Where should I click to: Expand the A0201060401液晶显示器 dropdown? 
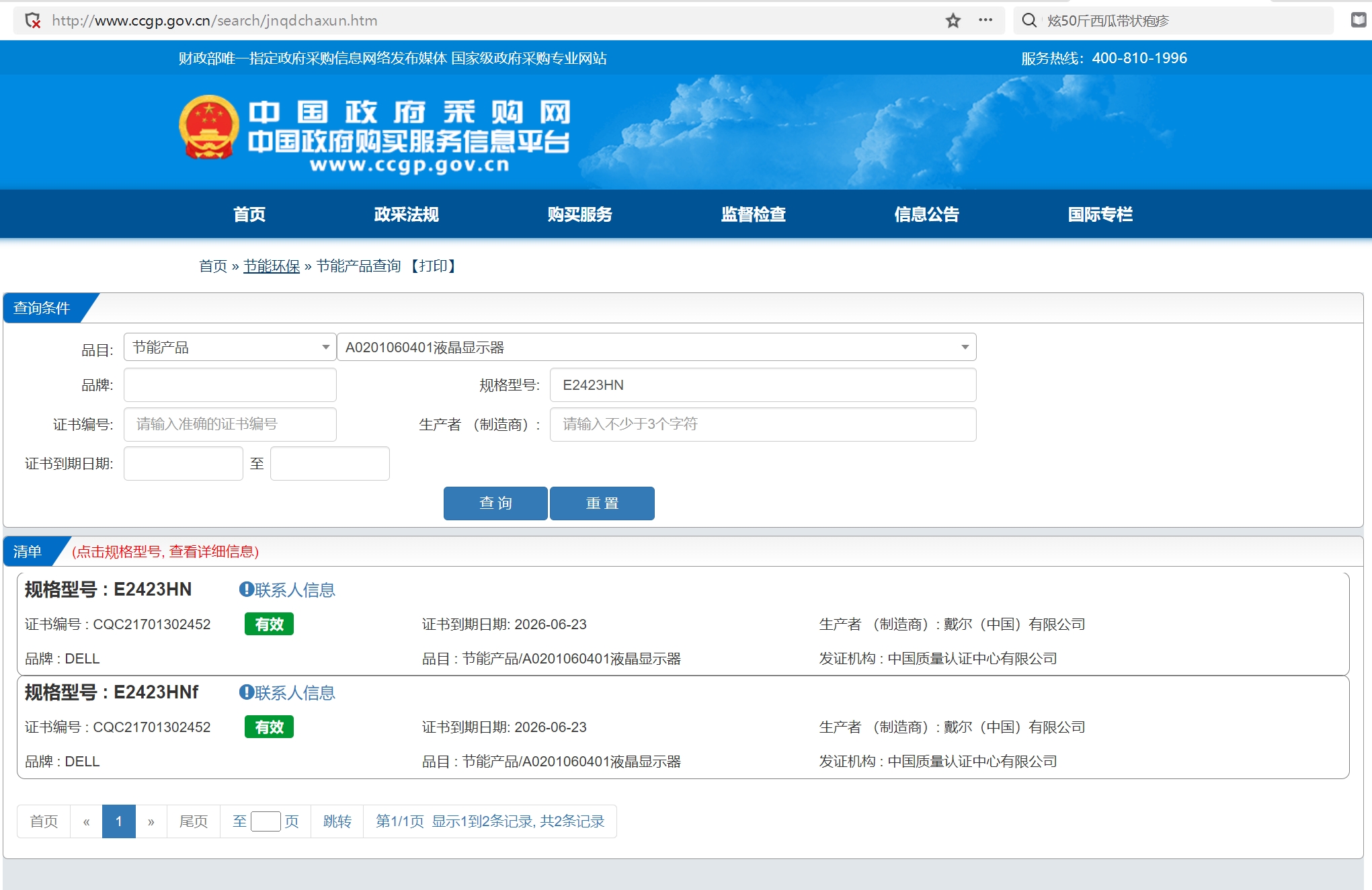656,348
